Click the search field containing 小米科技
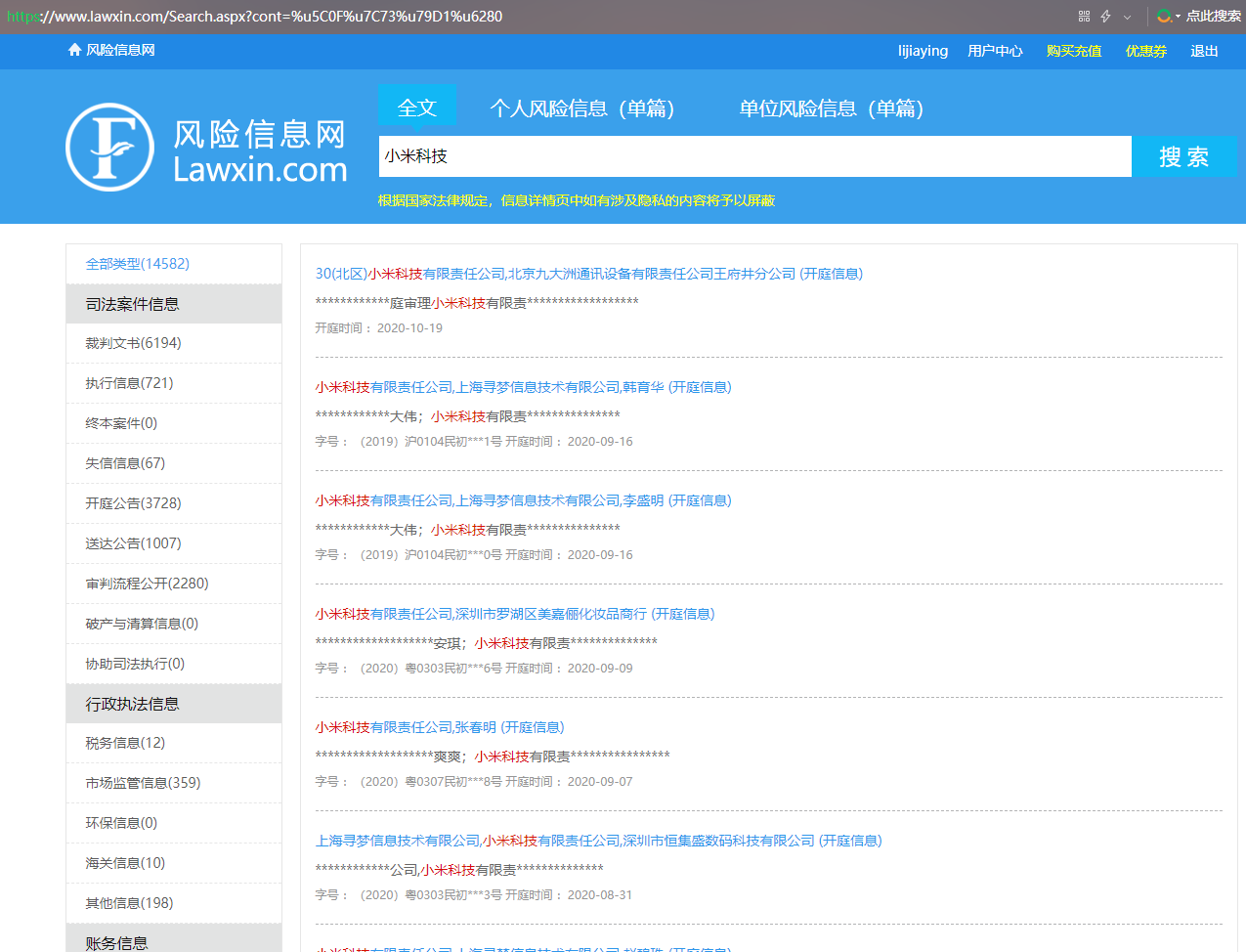The height and width of the screenshot is (952, 1246). coord(754,156)
